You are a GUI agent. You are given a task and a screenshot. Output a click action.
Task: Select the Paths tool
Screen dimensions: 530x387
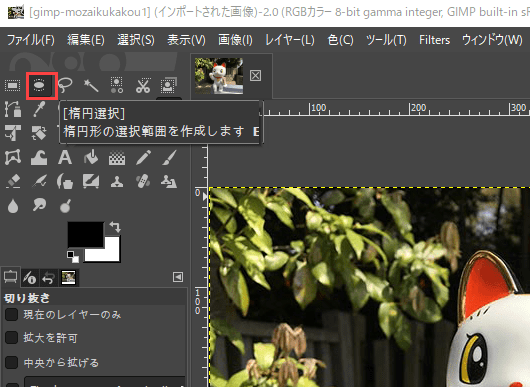point(13,109)
